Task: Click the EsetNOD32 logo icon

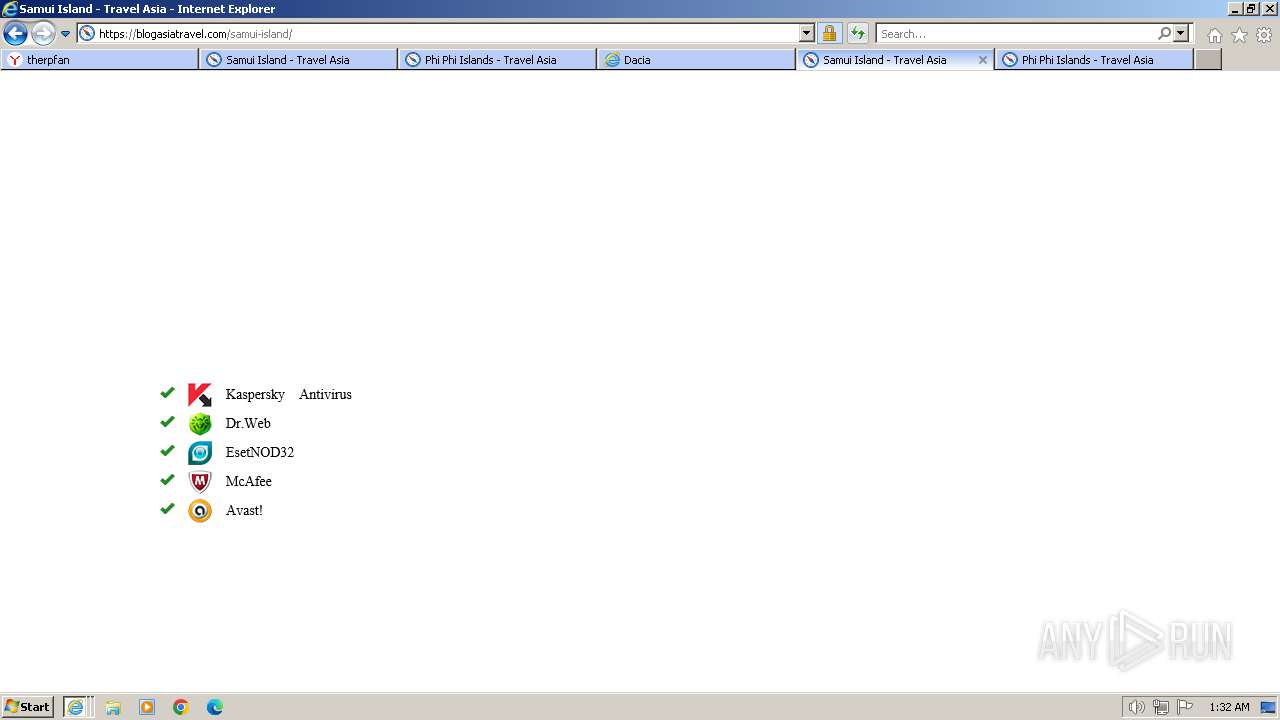Action: (200, 453)
